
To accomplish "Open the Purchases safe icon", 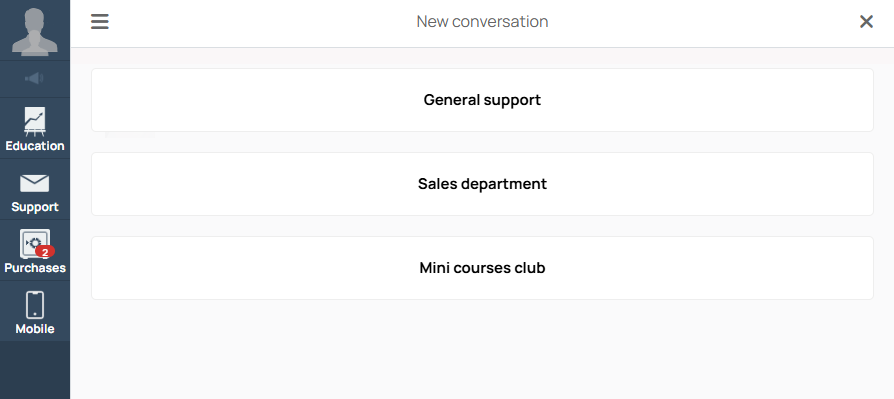I will pyautogui.click(x=35, y=244).
